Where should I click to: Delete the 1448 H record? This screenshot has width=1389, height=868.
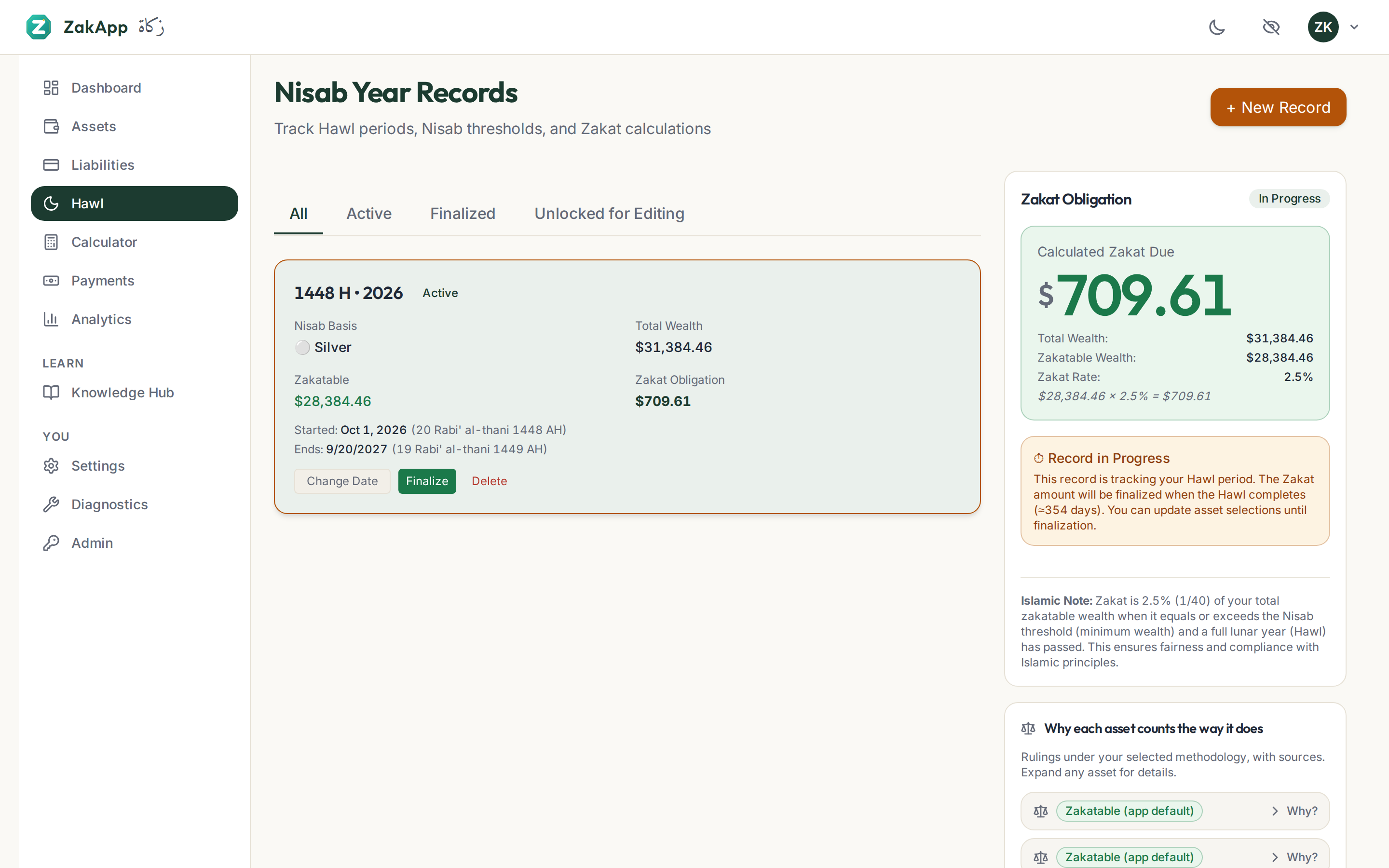coord(489,481)
